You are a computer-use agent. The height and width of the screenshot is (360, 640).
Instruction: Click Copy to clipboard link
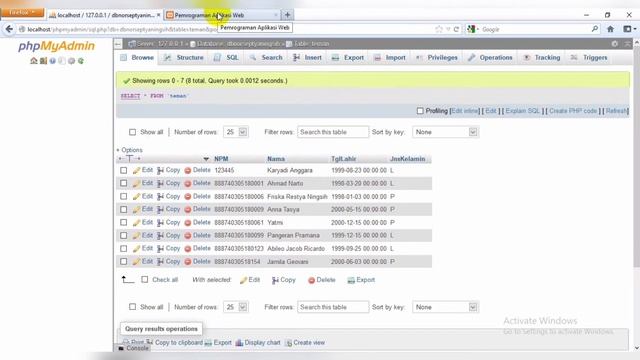pos(179,343)
